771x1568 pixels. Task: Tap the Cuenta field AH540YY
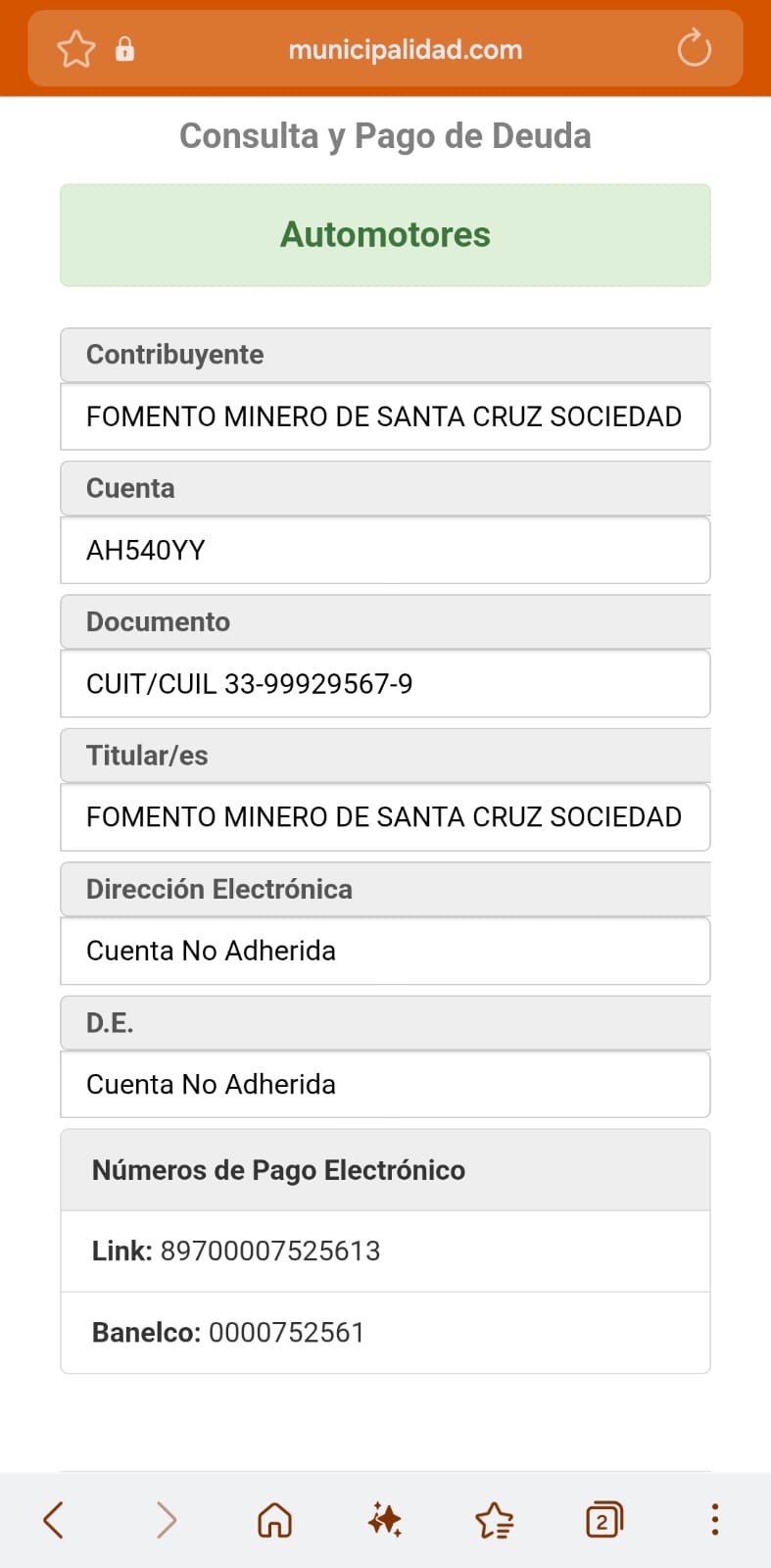(x=385, y=550)
